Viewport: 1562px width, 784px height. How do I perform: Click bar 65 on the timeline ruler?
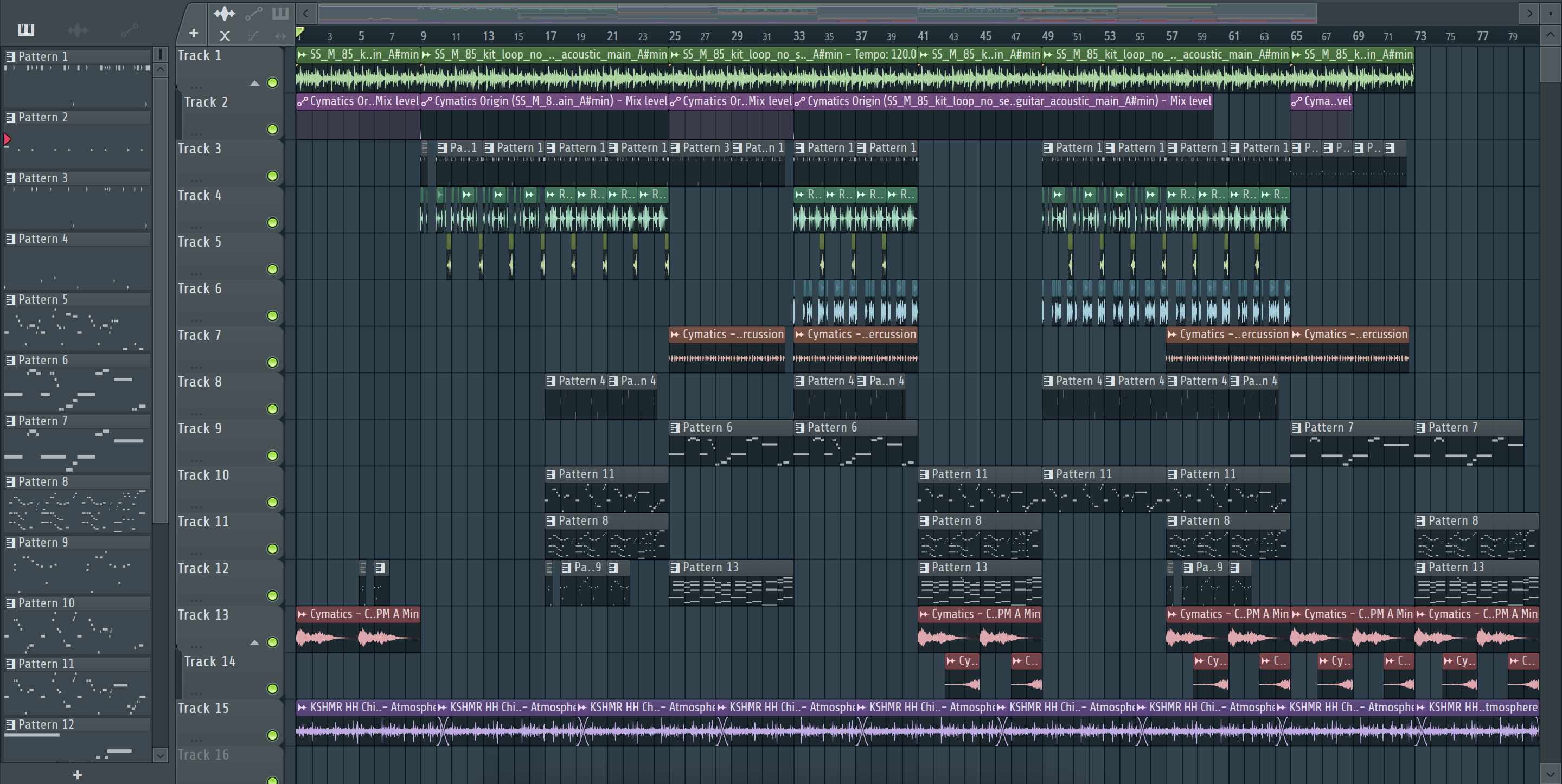(x=1296, y=36)
